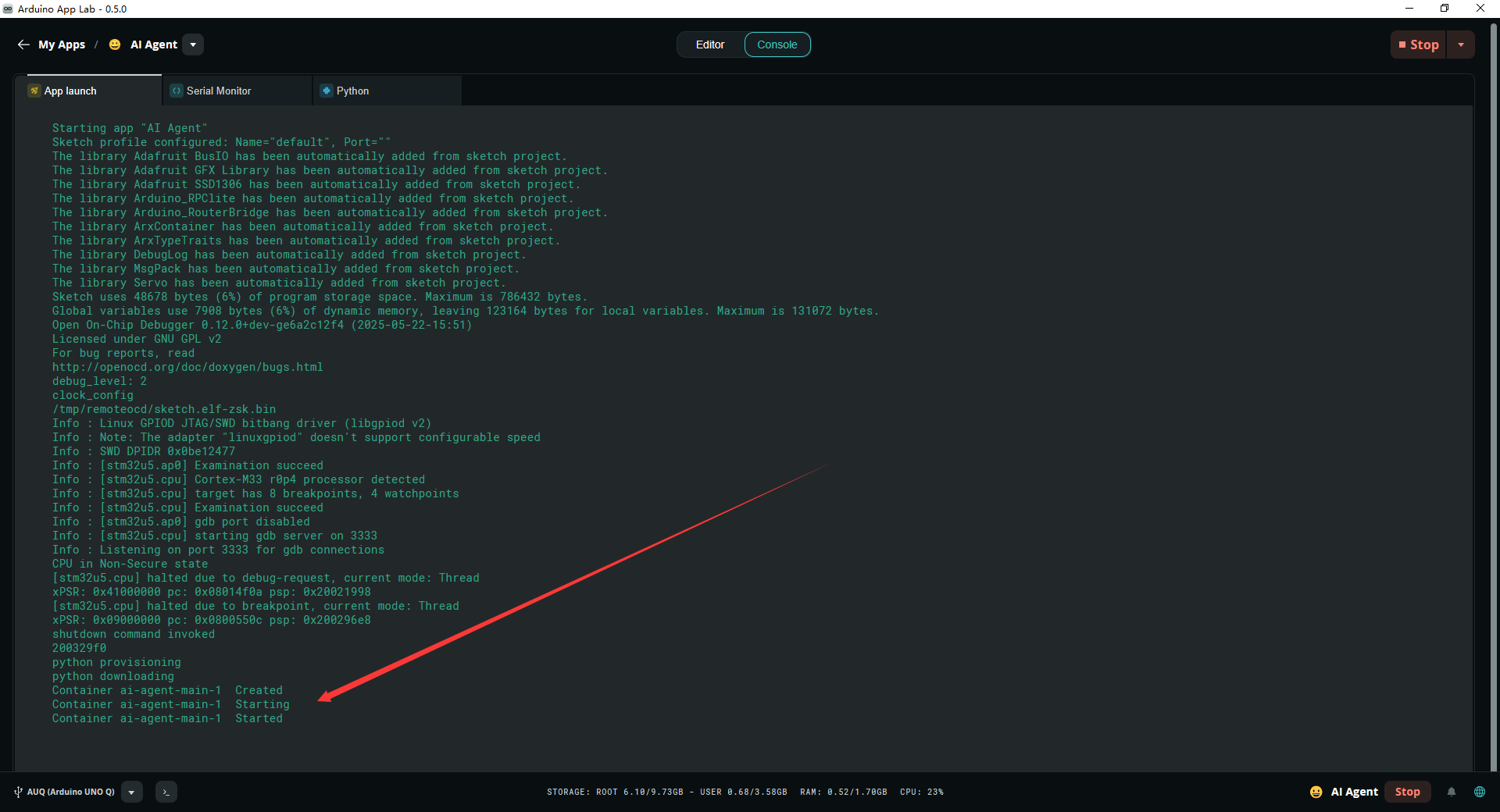This screenshot has height=812, width=1500.
Task: Click the "python provisioning" log line
Action: click(116, 662)
